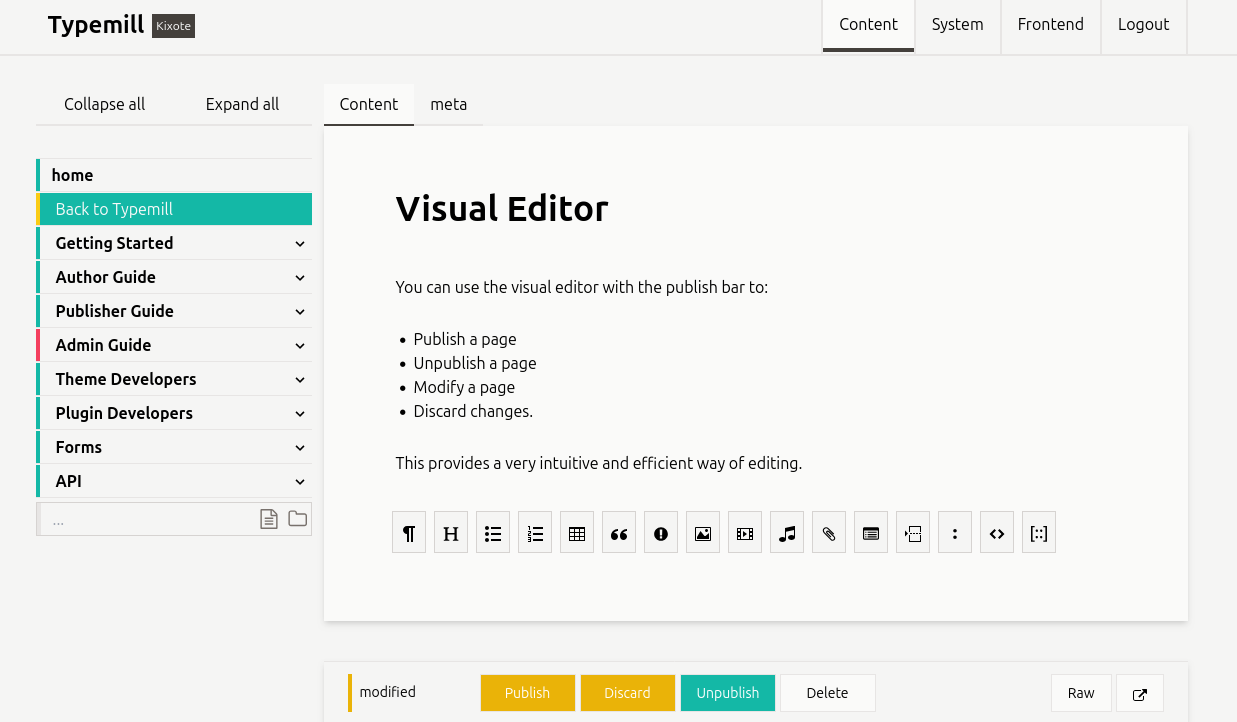Select Back to Typemill item
Viewport: 1237px width, 722px height.
point(176,209)
